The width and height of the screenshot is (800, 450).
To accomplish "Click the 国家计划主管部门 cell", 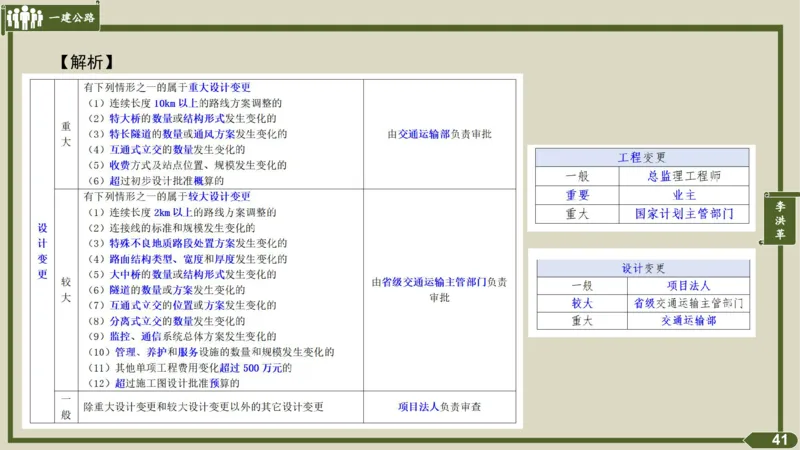I will point(684,214).
